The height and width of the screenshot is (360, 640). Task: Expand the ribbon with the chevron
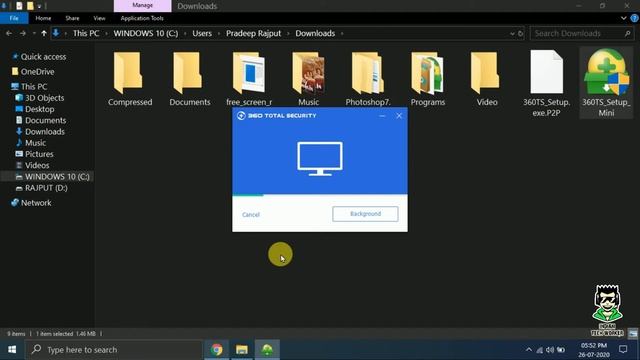(x=624, y=18)
